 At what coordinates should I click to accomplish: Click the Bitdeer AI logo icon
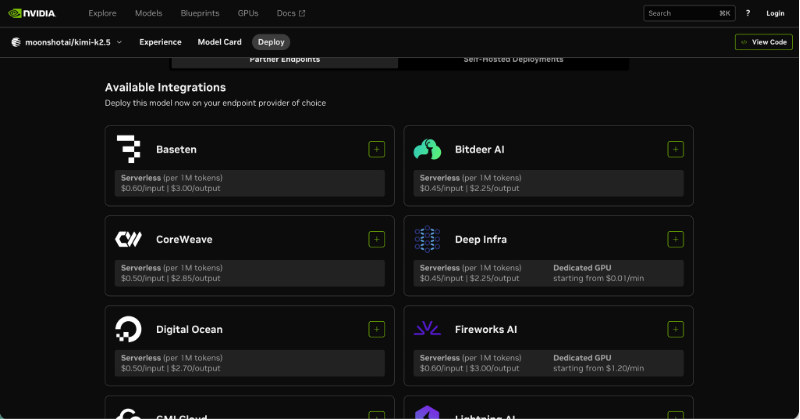[x=427, y=149]
